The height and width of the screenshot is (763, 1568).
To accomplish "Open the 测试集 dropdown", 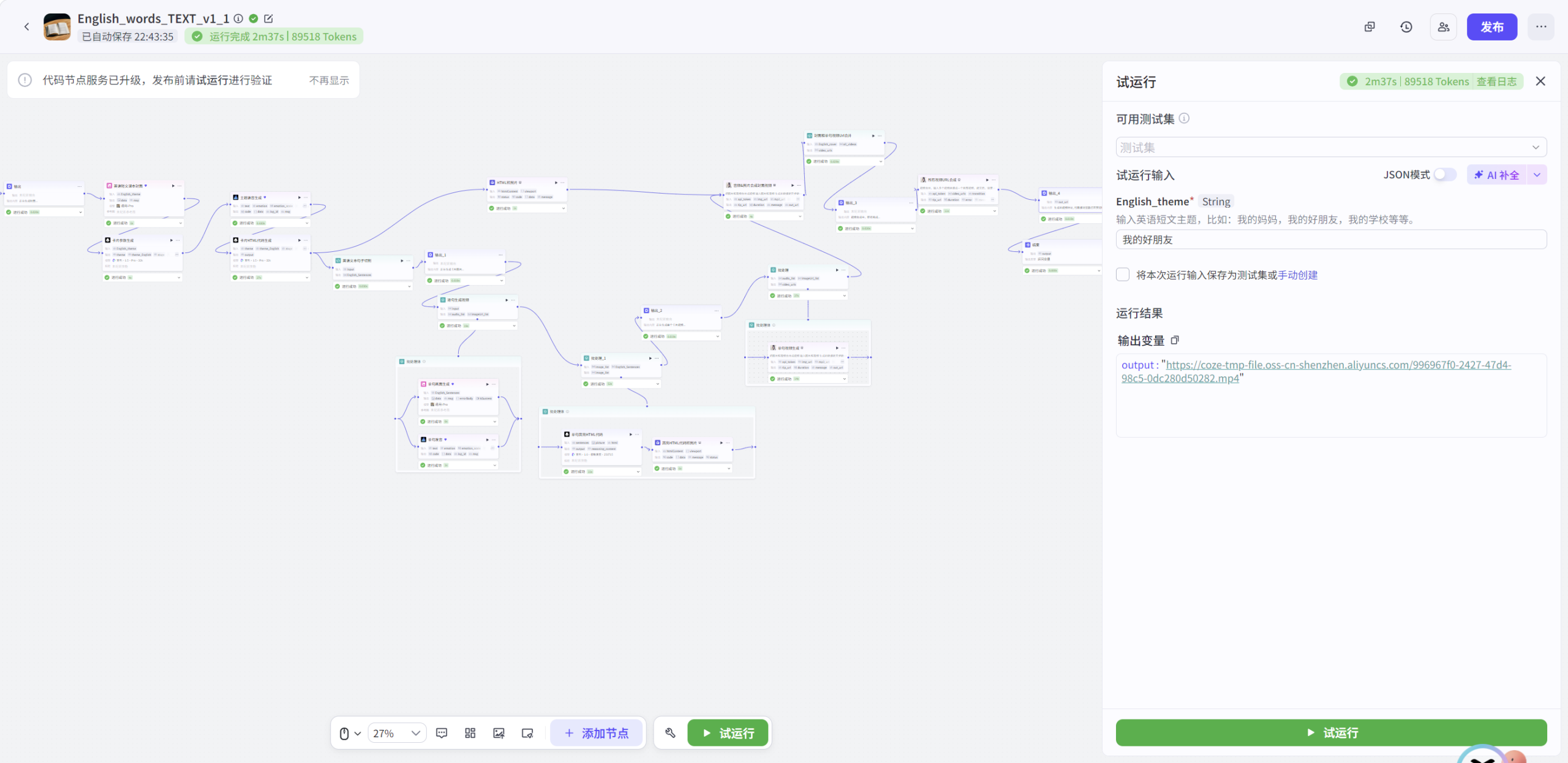I will click(1330, 147).
